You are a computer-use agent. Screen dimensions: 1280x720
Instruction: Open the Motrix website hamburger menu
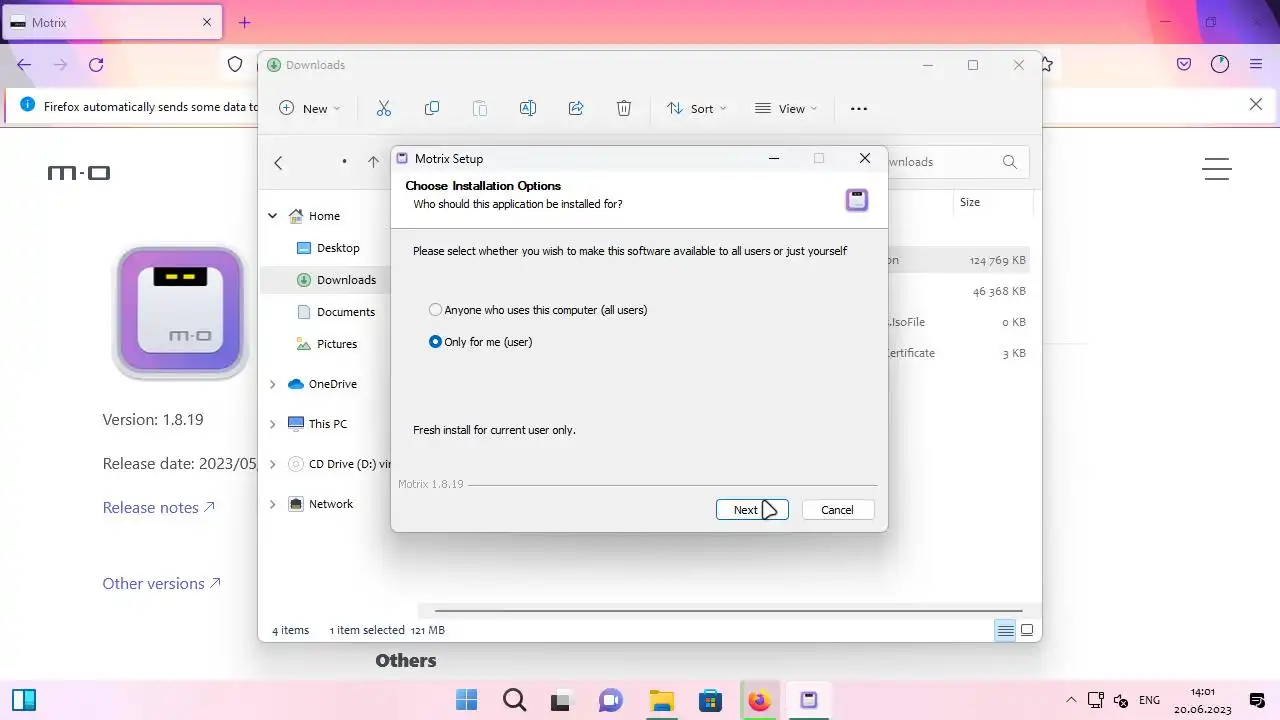pyautogui.click(x=1217, y=169)
